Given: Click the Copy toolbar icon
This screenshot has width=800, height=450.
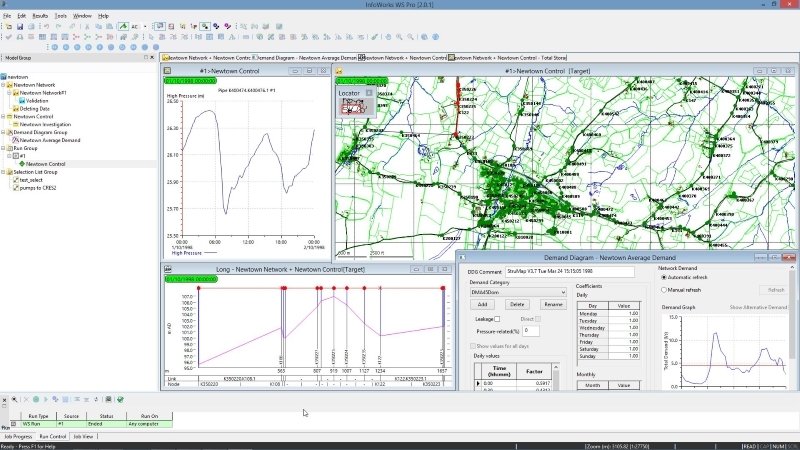Looking at the screenshot, I should click(98, 27).
